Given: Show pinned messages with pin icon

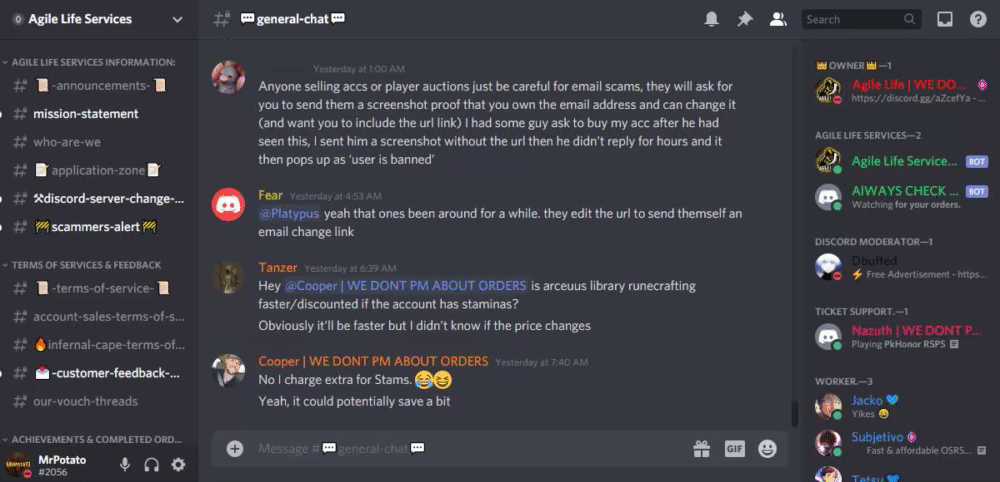Looking at the screenshot, I should point(744,20).
